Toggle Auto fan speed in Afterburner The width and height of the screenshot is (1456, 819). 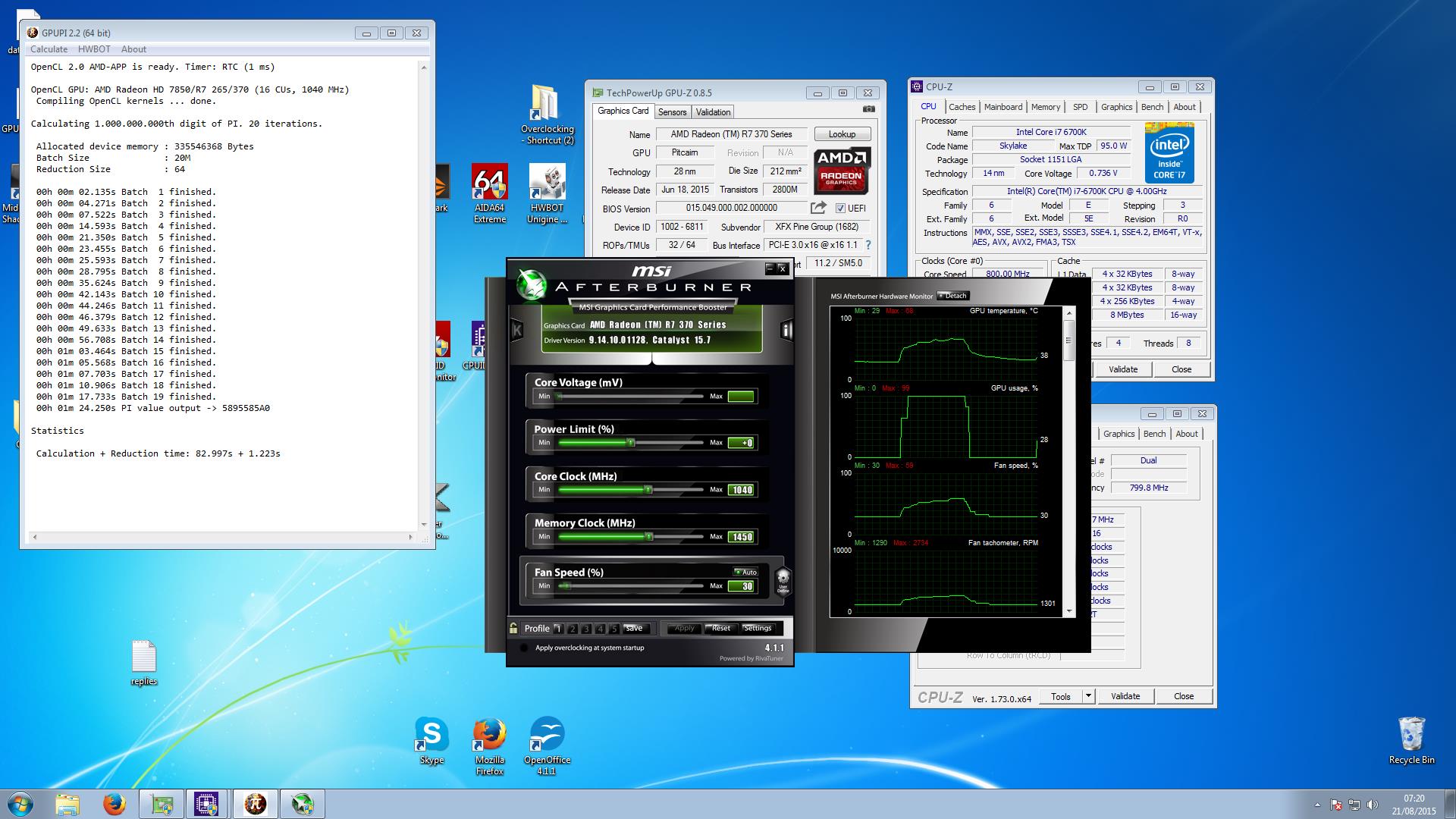click(745, 572)
